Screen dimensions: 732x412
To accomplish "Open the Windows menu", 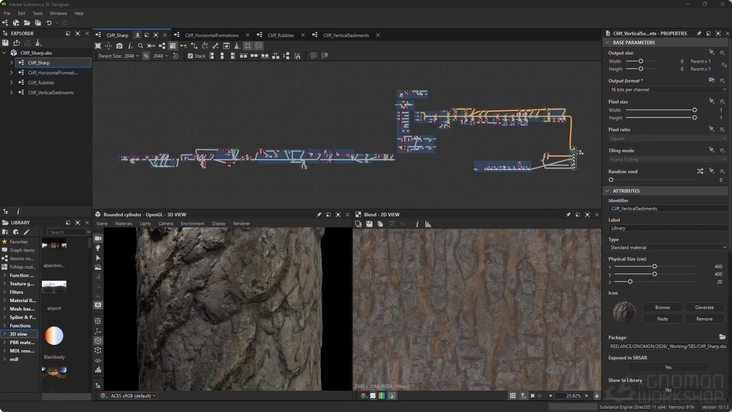I will click(58, 14).
